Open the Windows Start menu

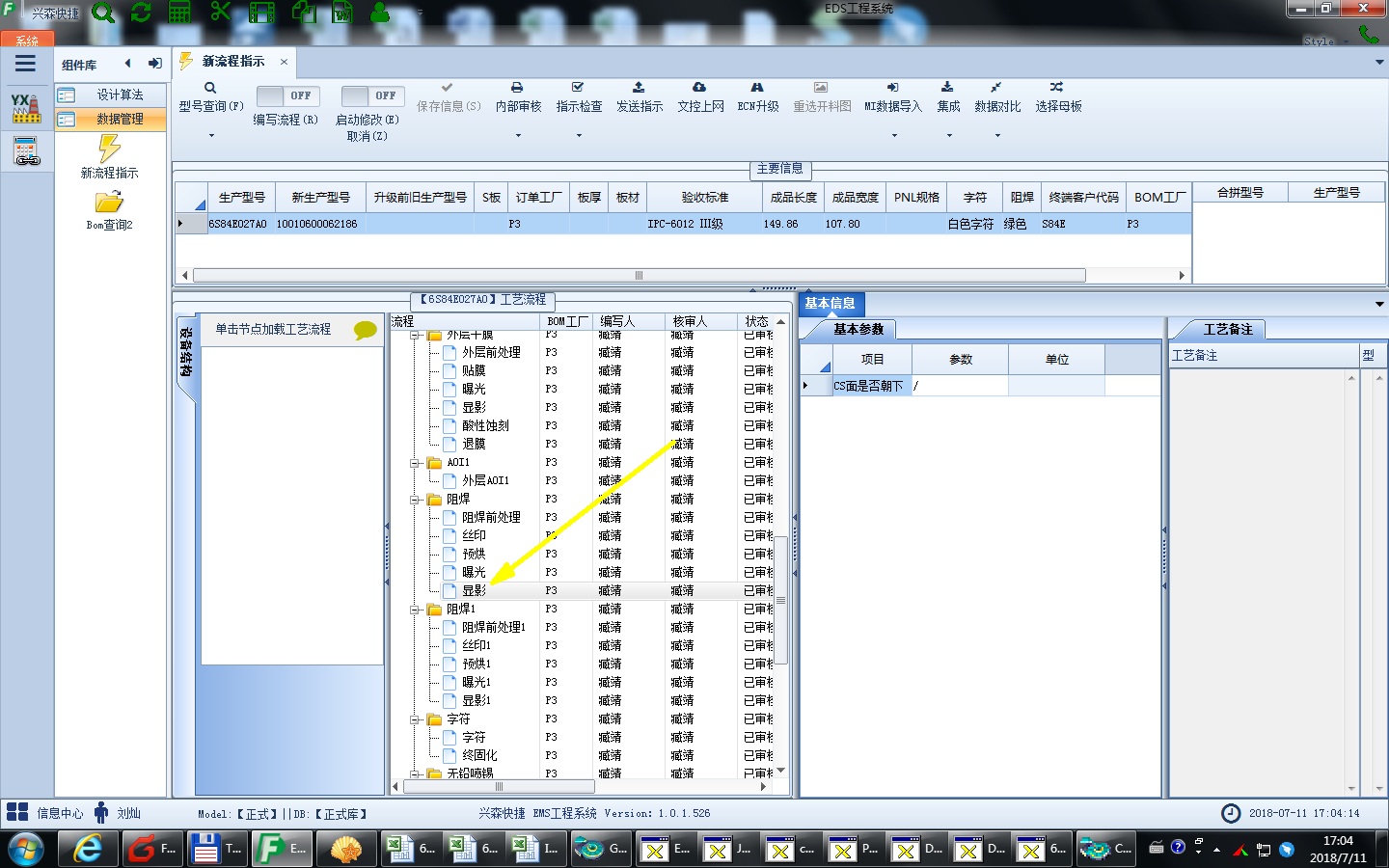[x=26, y=849]
